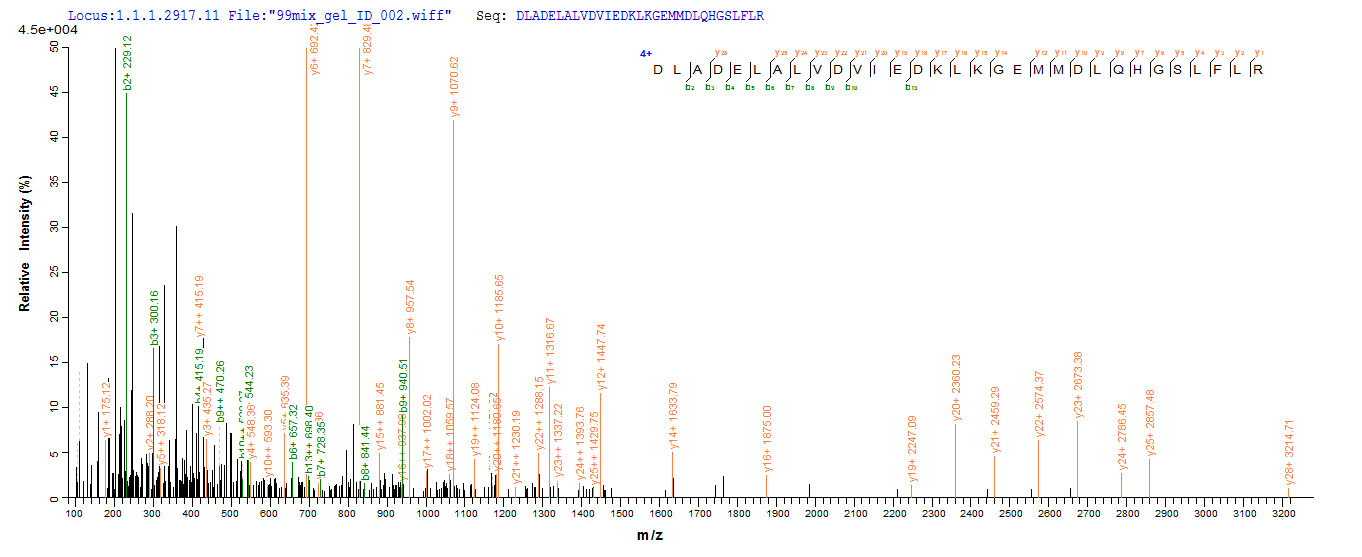Click the blue 4+ charge state label
The width and height of the screenshot is (1362, 557).
click(x=646, y=53)
